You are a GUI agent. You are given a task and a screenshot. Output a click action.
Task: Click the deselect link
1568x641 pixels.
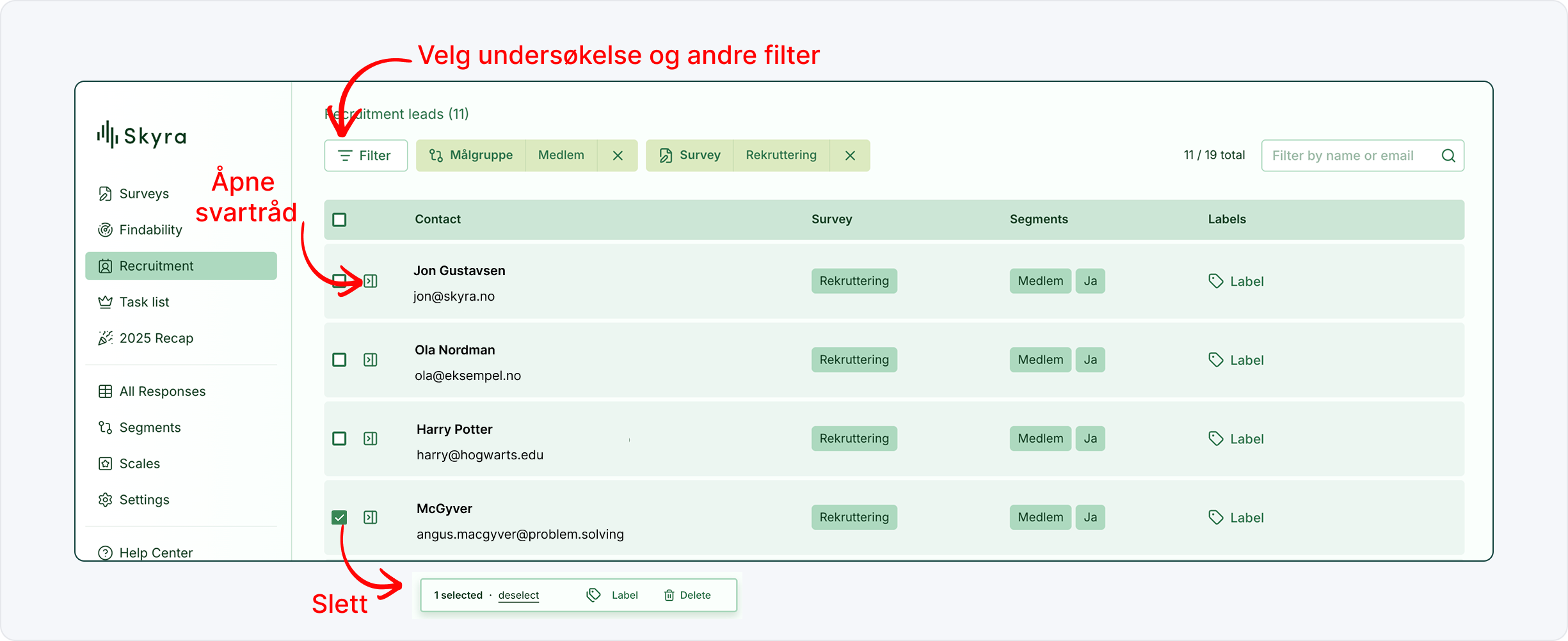(x=518, y=595)
